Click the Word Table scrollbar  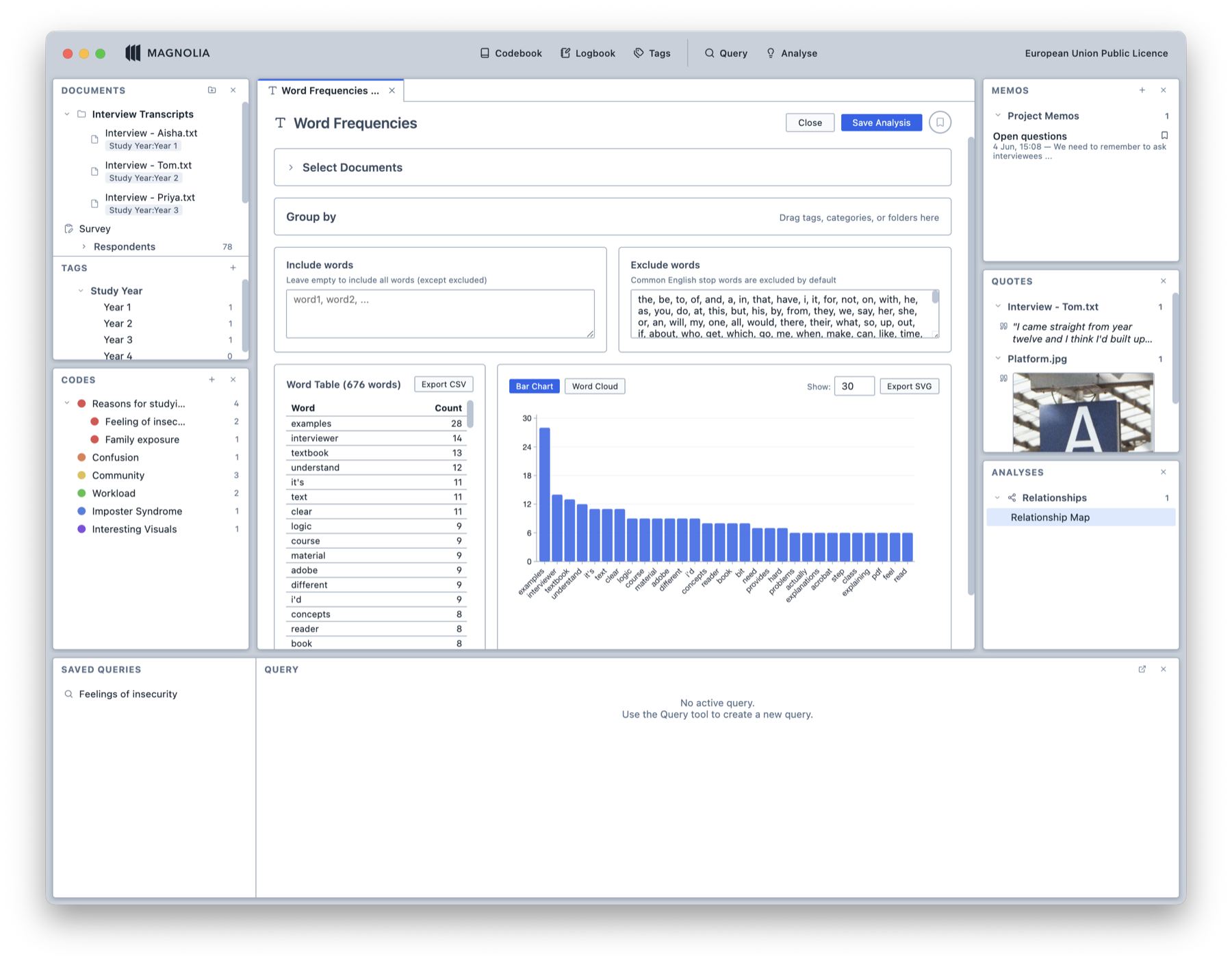tap(470, 415)
